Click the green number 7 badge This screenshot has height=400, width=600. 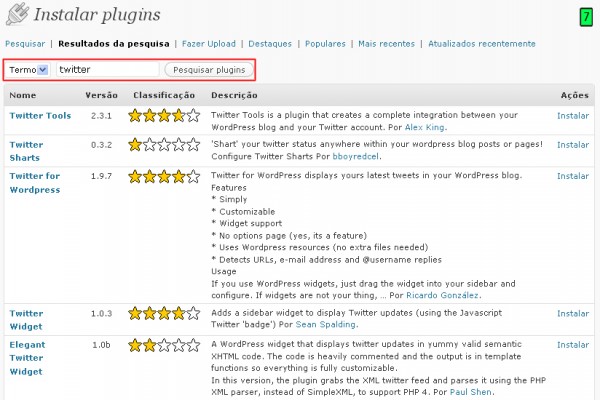coord(586,17)
